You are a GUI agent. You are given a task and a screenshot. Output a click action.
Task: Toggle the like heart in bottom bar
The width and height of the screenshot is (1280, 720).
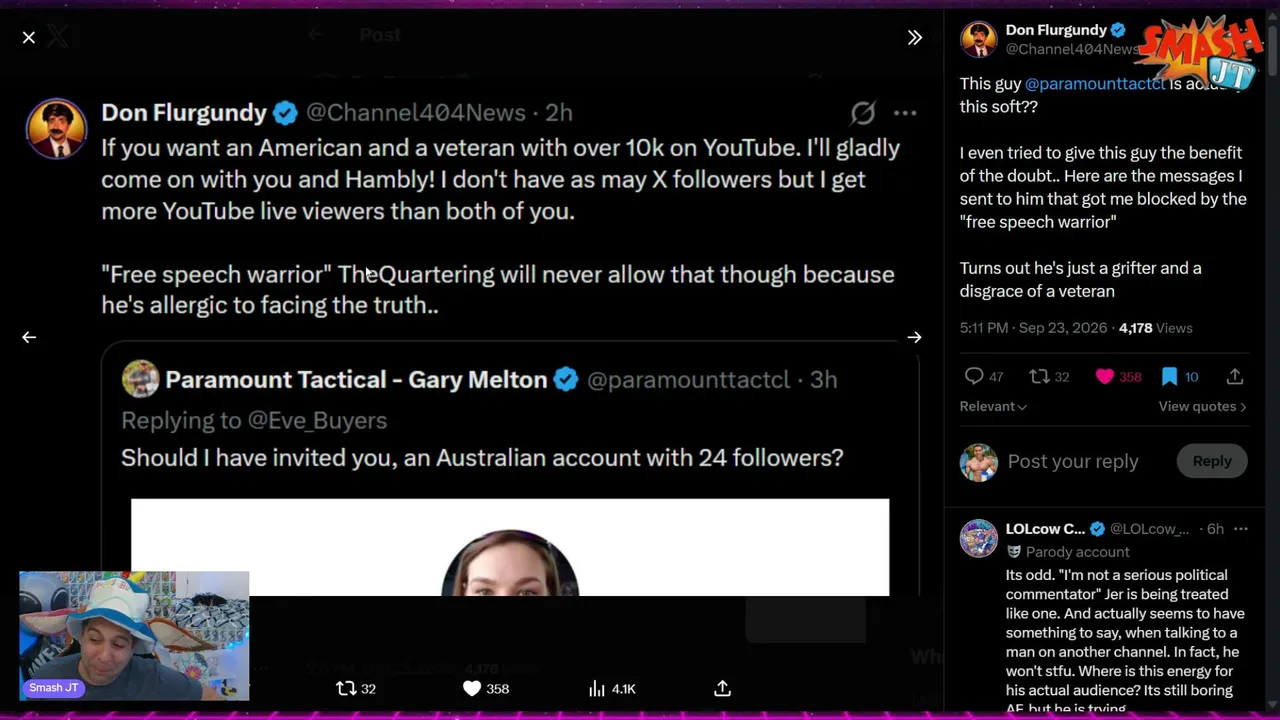click(472, 688)
